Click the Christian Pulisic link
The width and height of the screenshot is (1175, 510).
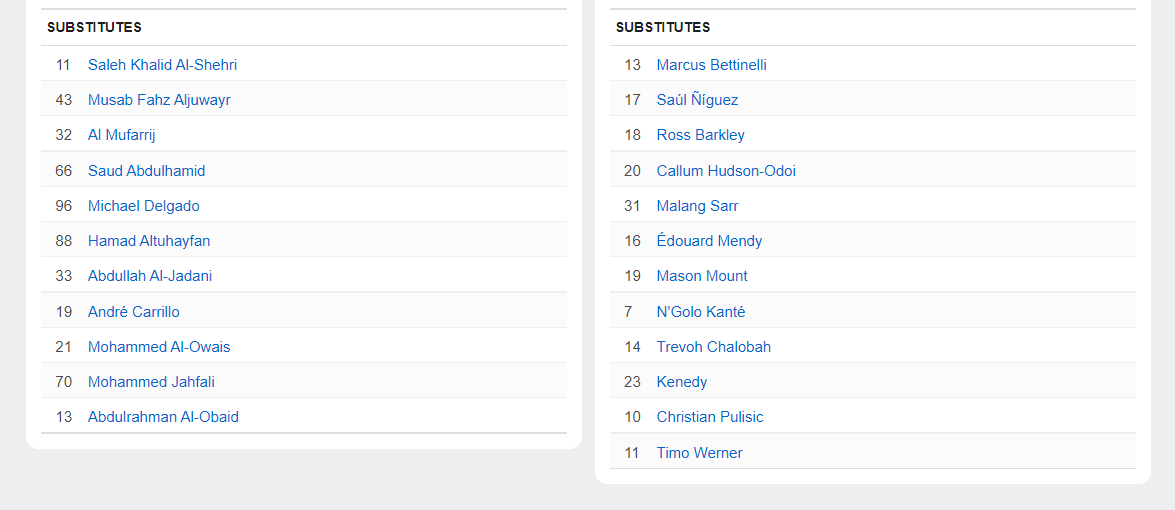pyautogui.click(x=709, y=417)
